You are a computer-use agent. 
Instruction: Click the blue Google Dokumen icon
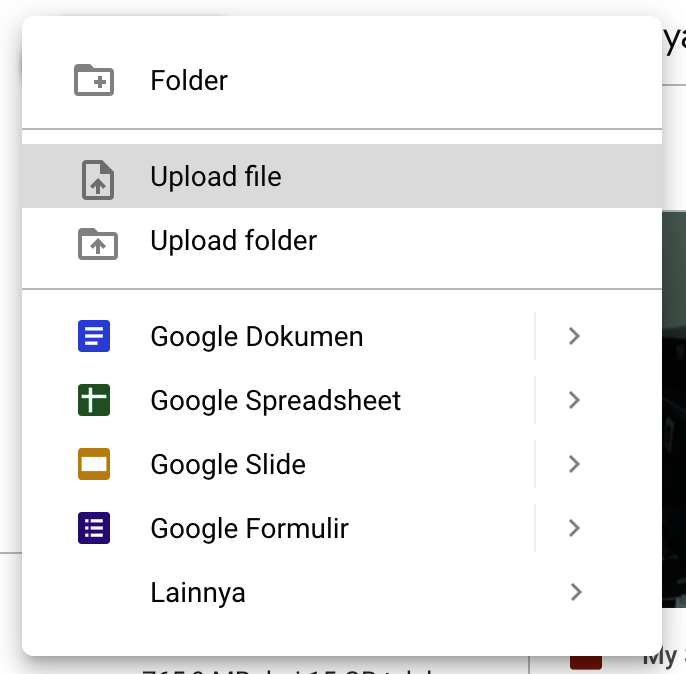coord(94,336)
